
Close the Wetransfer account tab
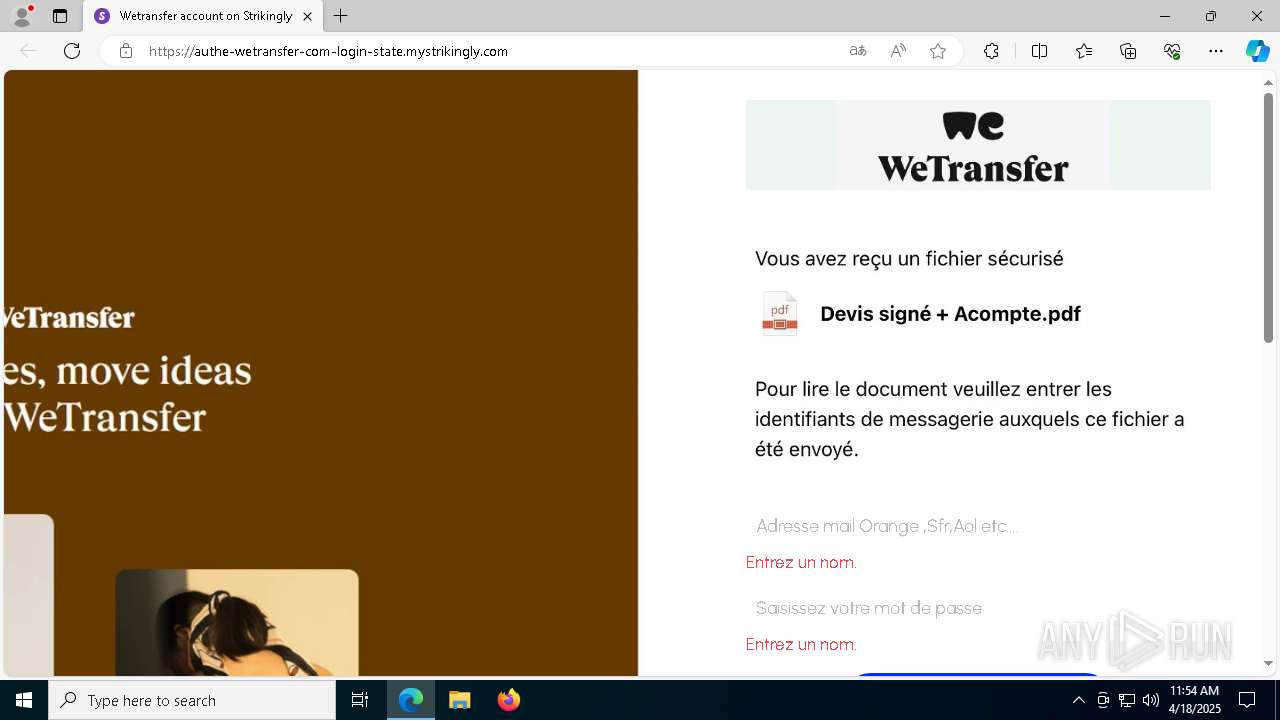tap(307, 16)
